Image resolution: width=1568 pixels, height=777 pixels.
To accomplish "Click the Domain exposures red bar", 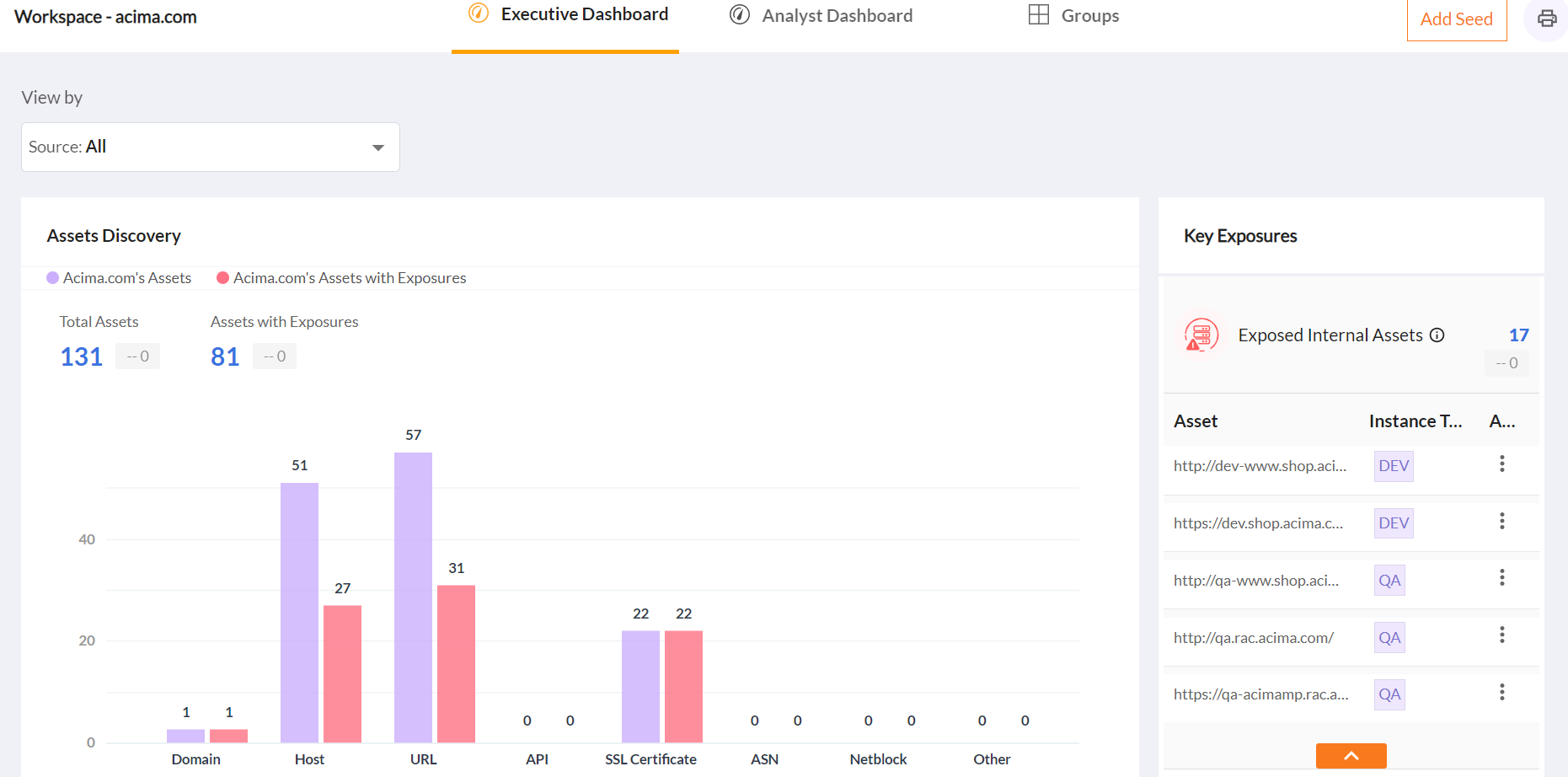I will (228, 736).
